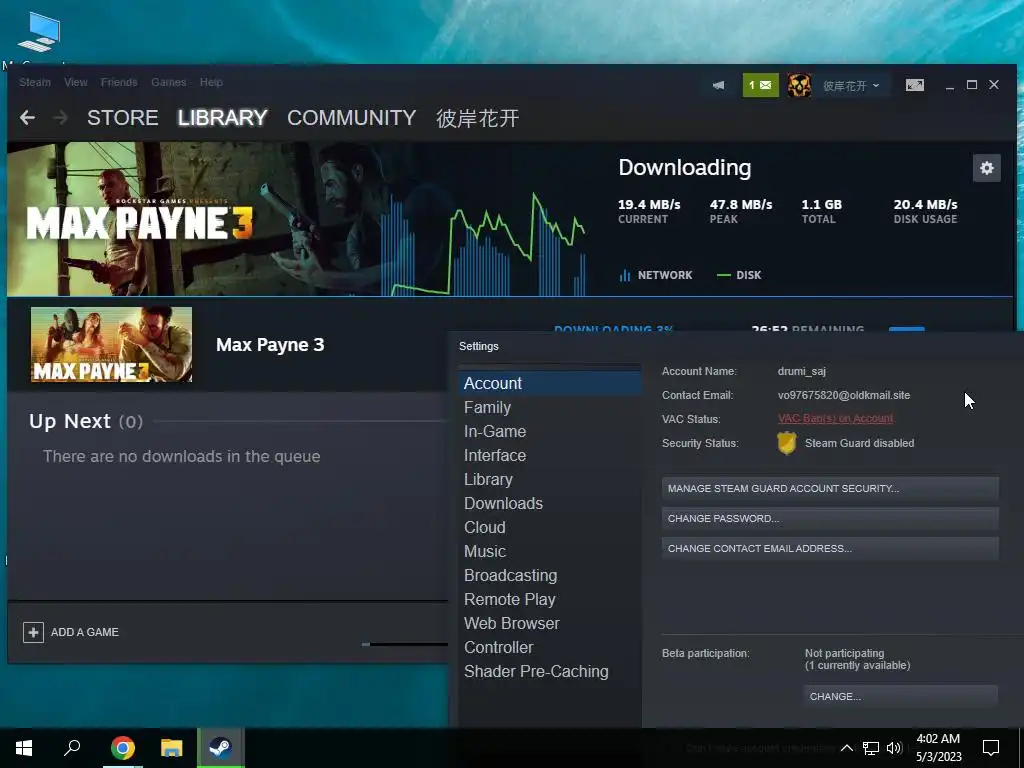Open the VAC Ban(s) on Account link
Image resolution: width=1024 pixels, height=768 pixels.
point(835,419)
